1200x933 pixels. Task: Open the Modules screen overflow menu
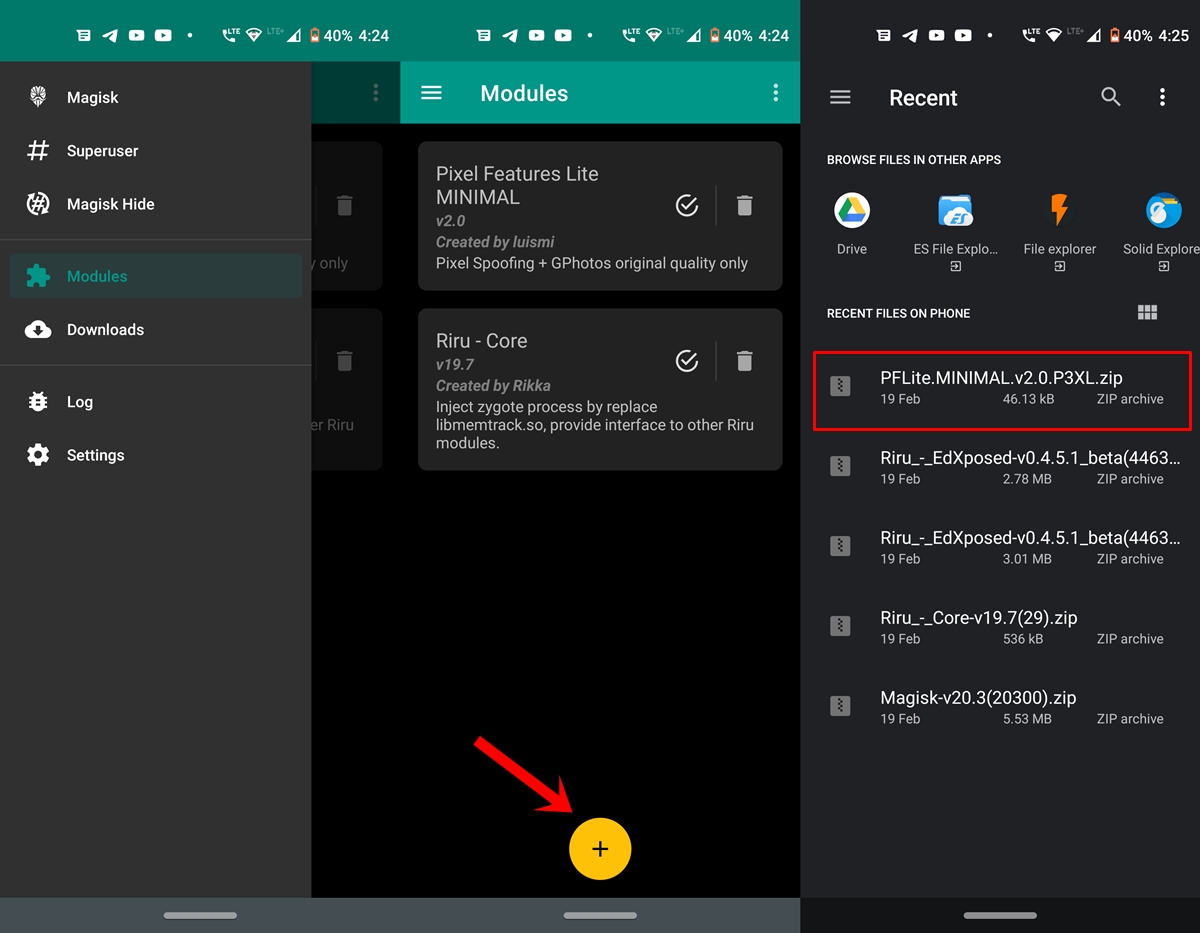(775, 93)
